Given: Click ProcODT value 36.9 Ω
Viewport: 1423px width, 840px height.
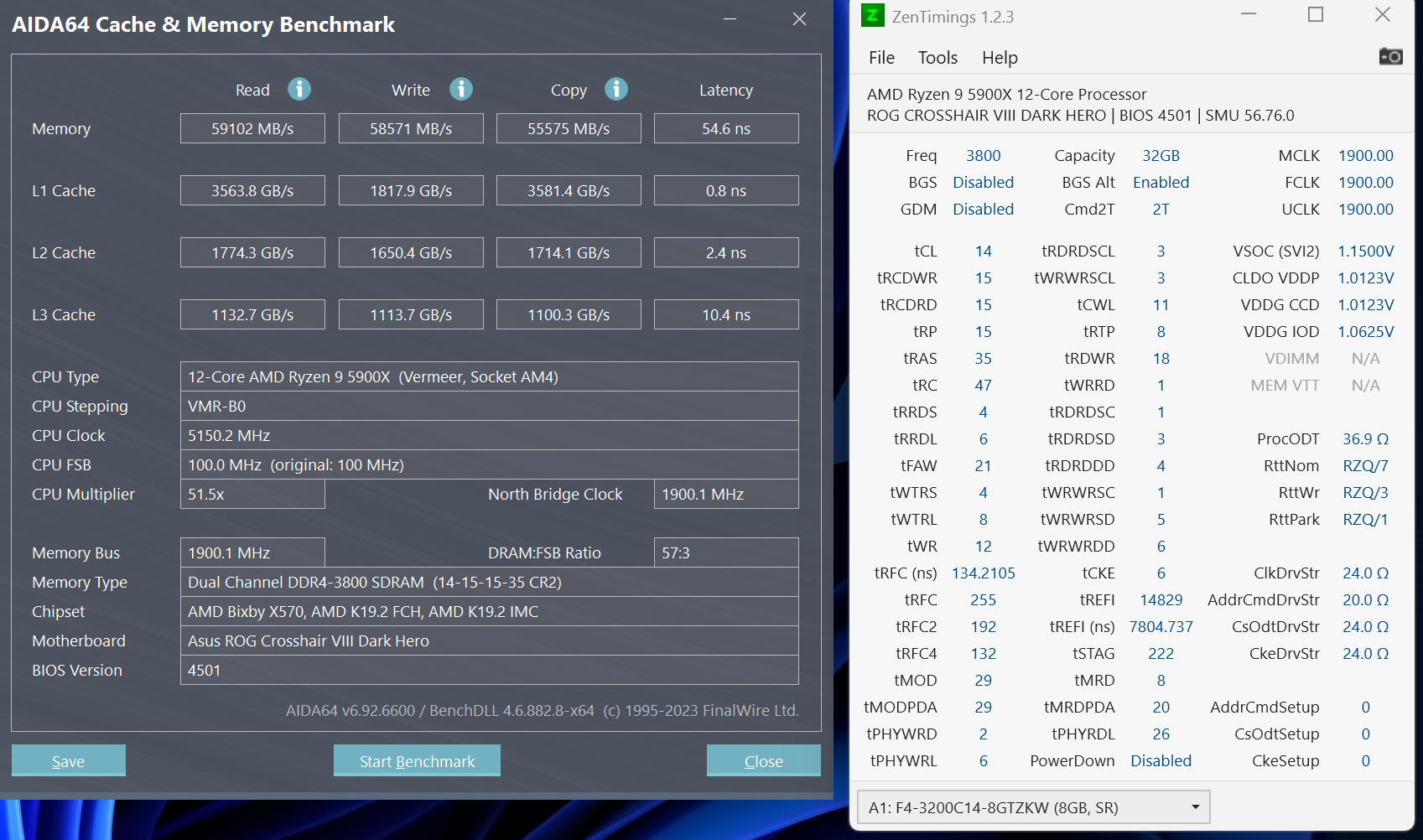Looking at the screenshot, I should point(1365,438).
